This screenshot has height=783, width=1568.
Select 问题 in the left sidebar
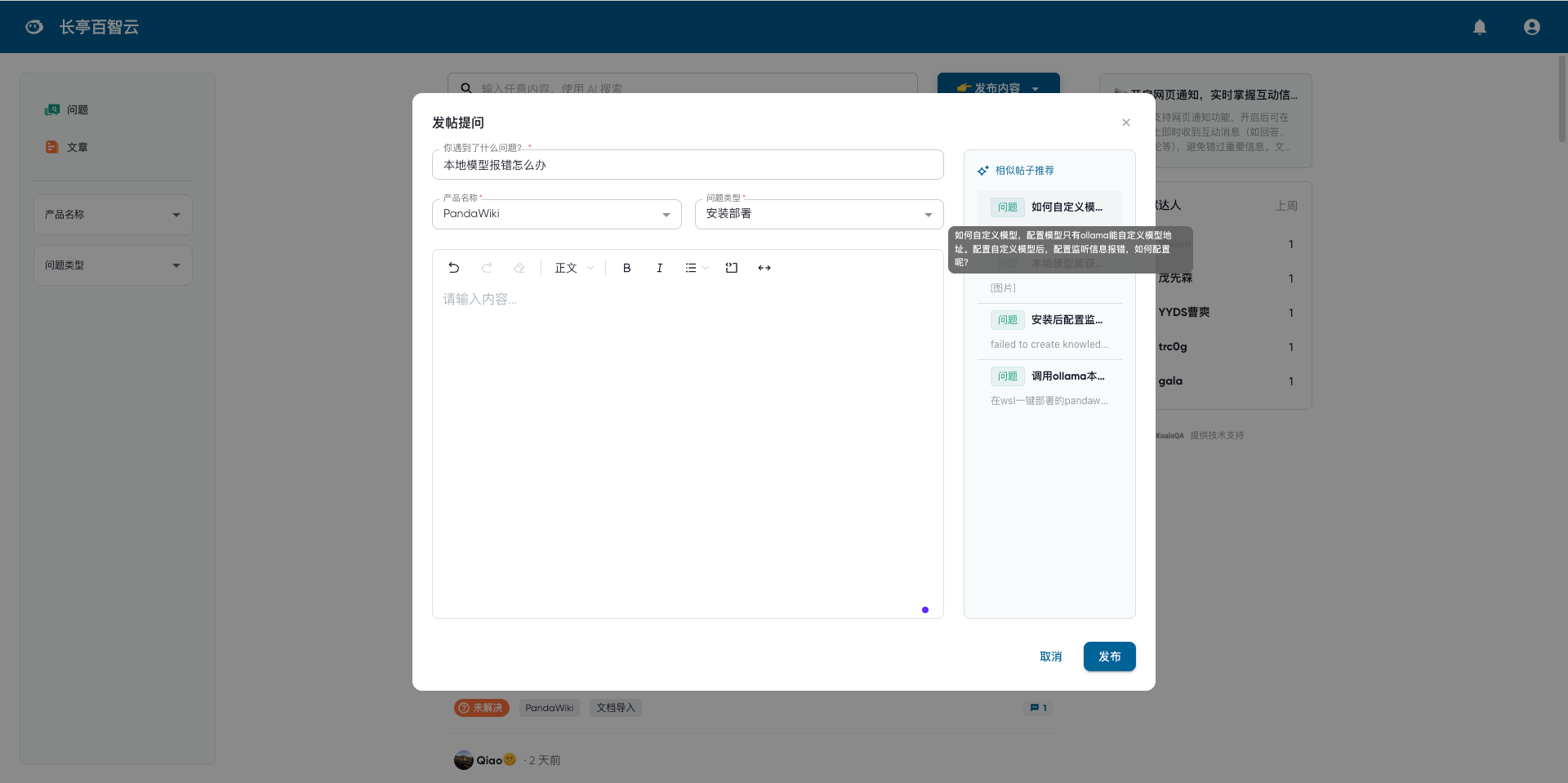click(78, 109)
